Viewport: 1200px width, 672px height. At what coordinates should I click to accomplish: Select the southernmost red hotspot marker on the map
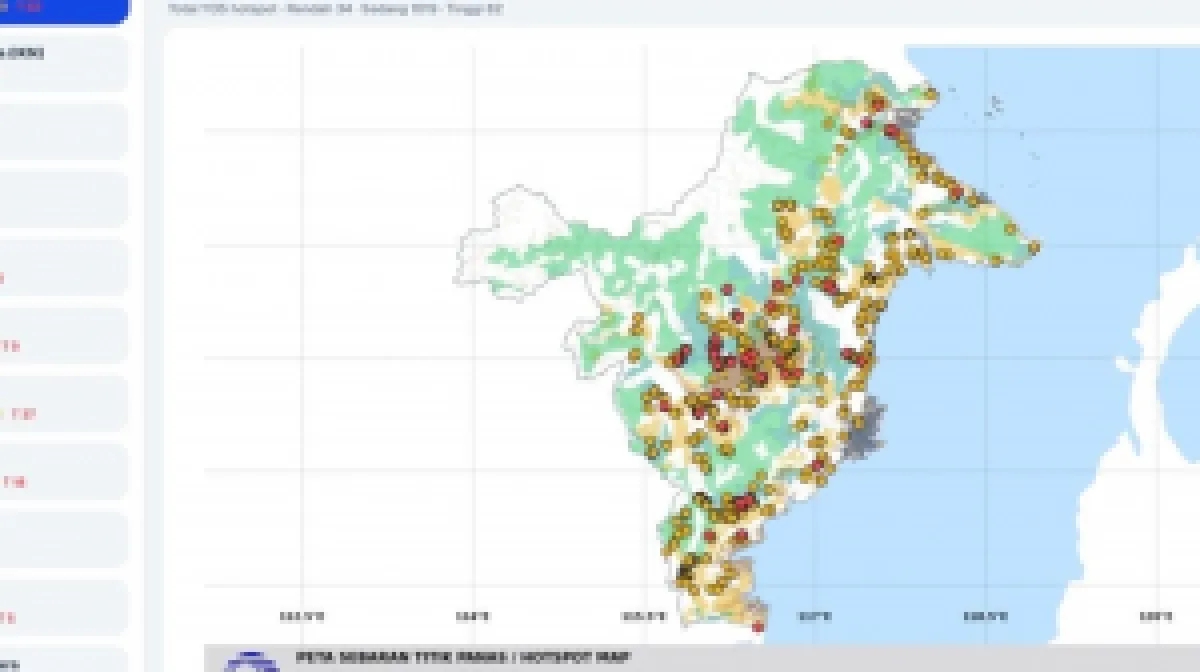(x=757, y=627)
